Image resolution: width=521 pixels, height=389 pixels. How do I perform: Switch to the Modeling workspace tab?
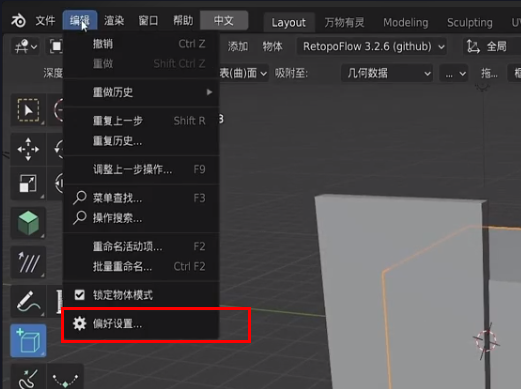pos(406,22)
